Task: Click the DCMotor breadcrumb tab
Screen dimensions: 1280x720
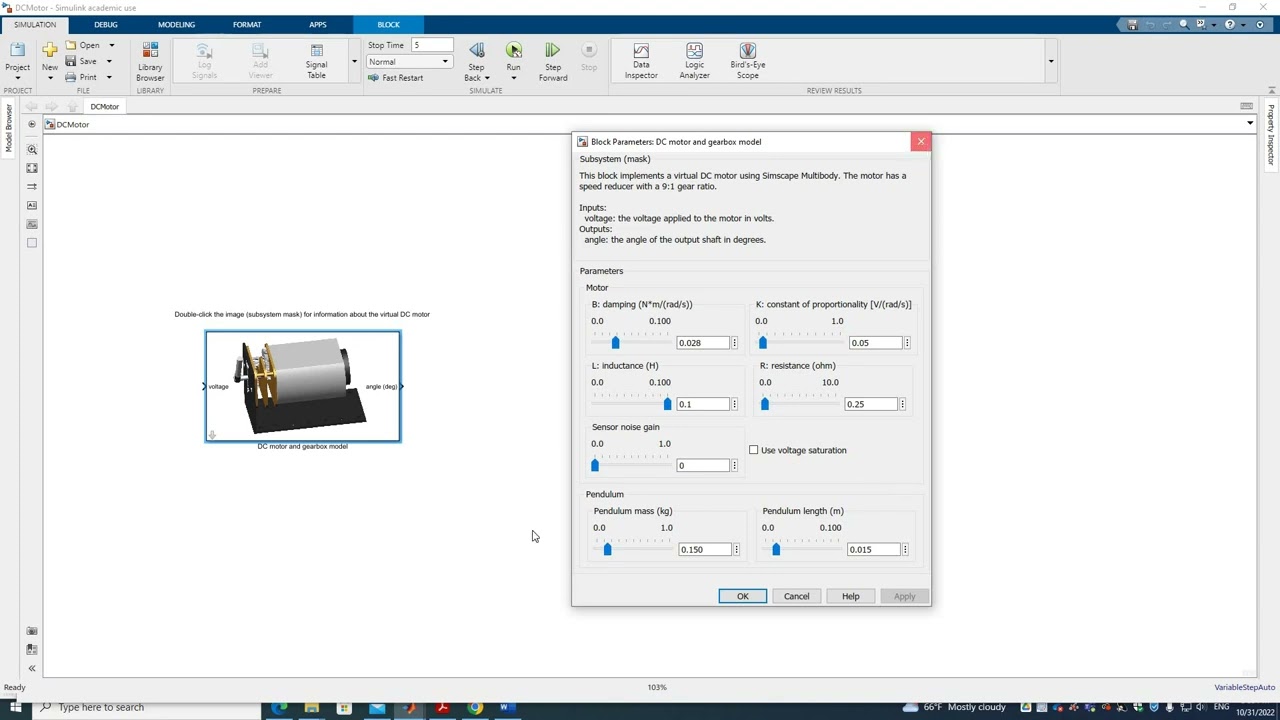Action: 104,107
